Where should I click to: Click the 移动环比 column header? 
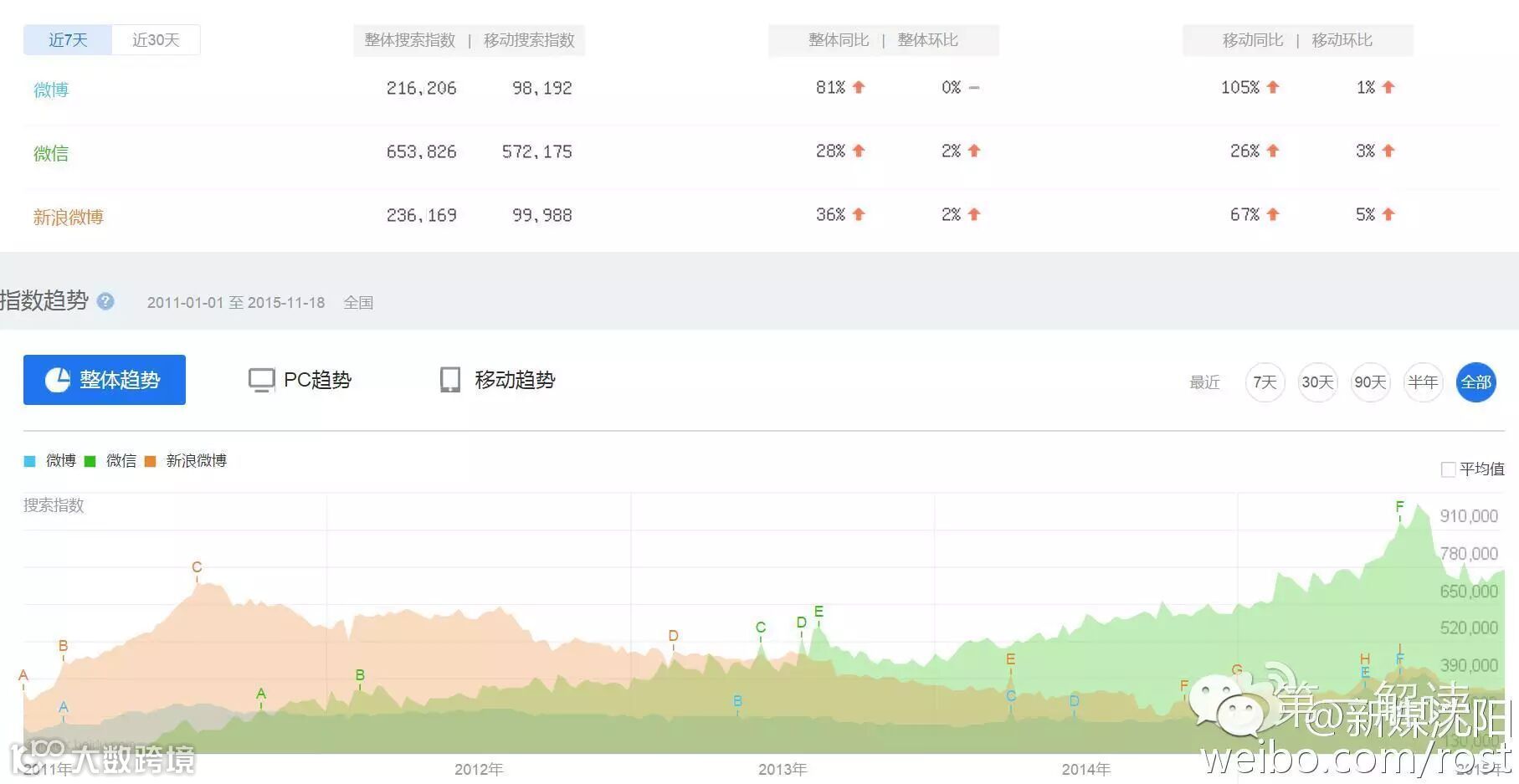(1342, 40)
